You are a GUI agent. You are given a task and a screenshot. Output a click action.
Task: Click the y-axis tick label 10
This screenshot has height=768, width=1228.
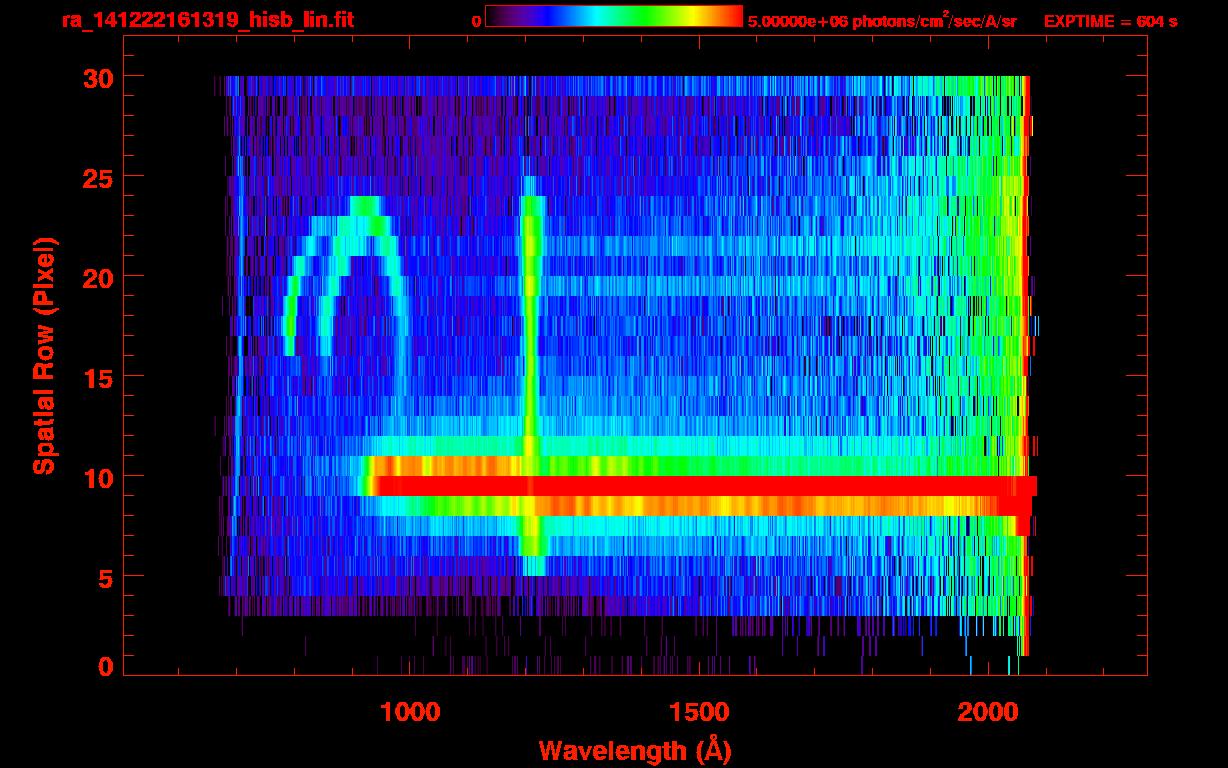[x=97, y=477]
